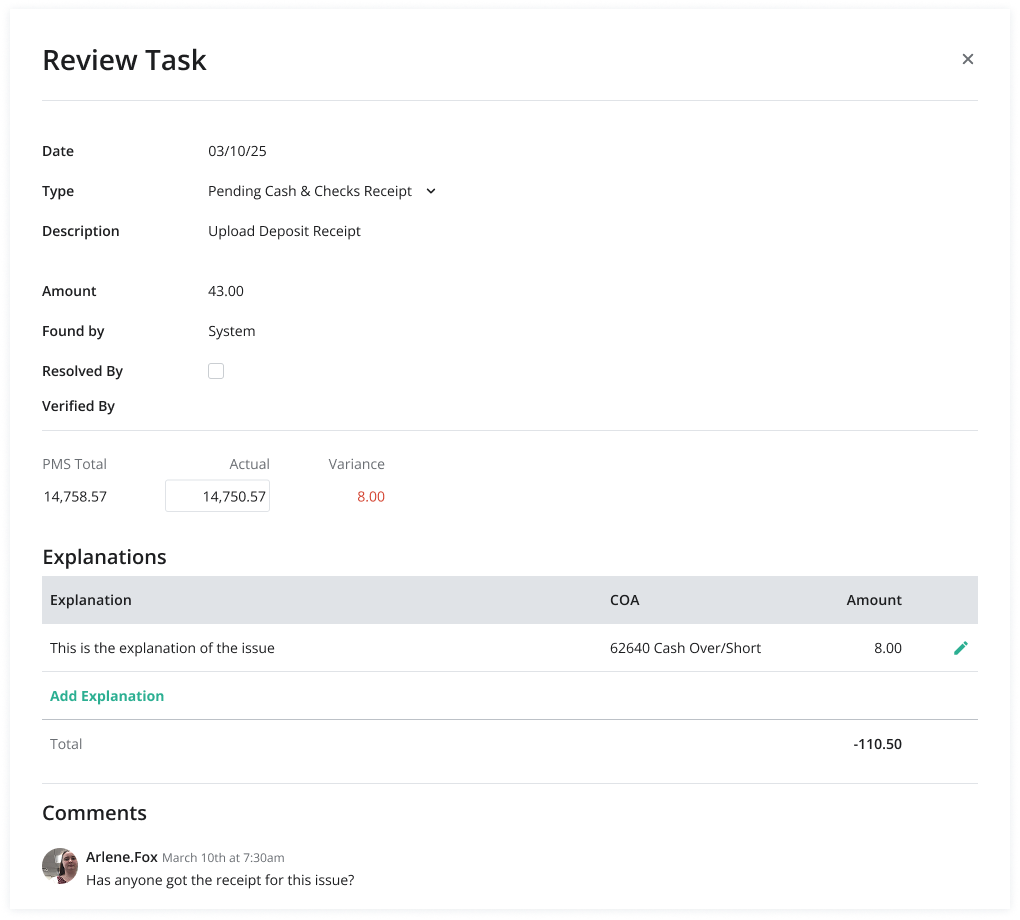Click the Arlene.Fox commenter name
Image resolution: width=1020 pixels, height=920 pixels.
(x=122, y=857)
